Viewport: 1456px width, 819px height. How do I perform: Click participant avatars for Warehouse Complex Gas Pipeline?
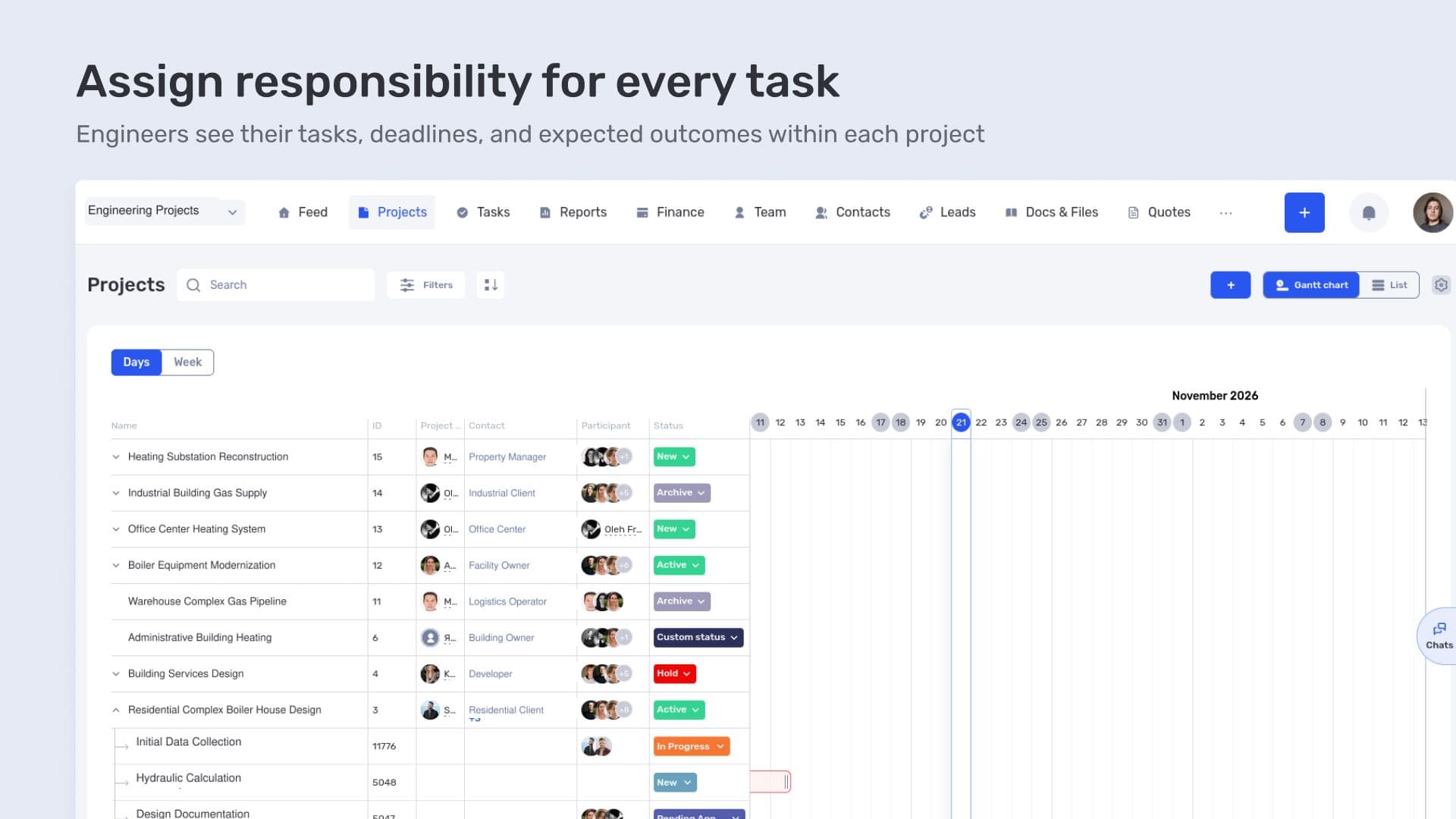pos(602,601)
